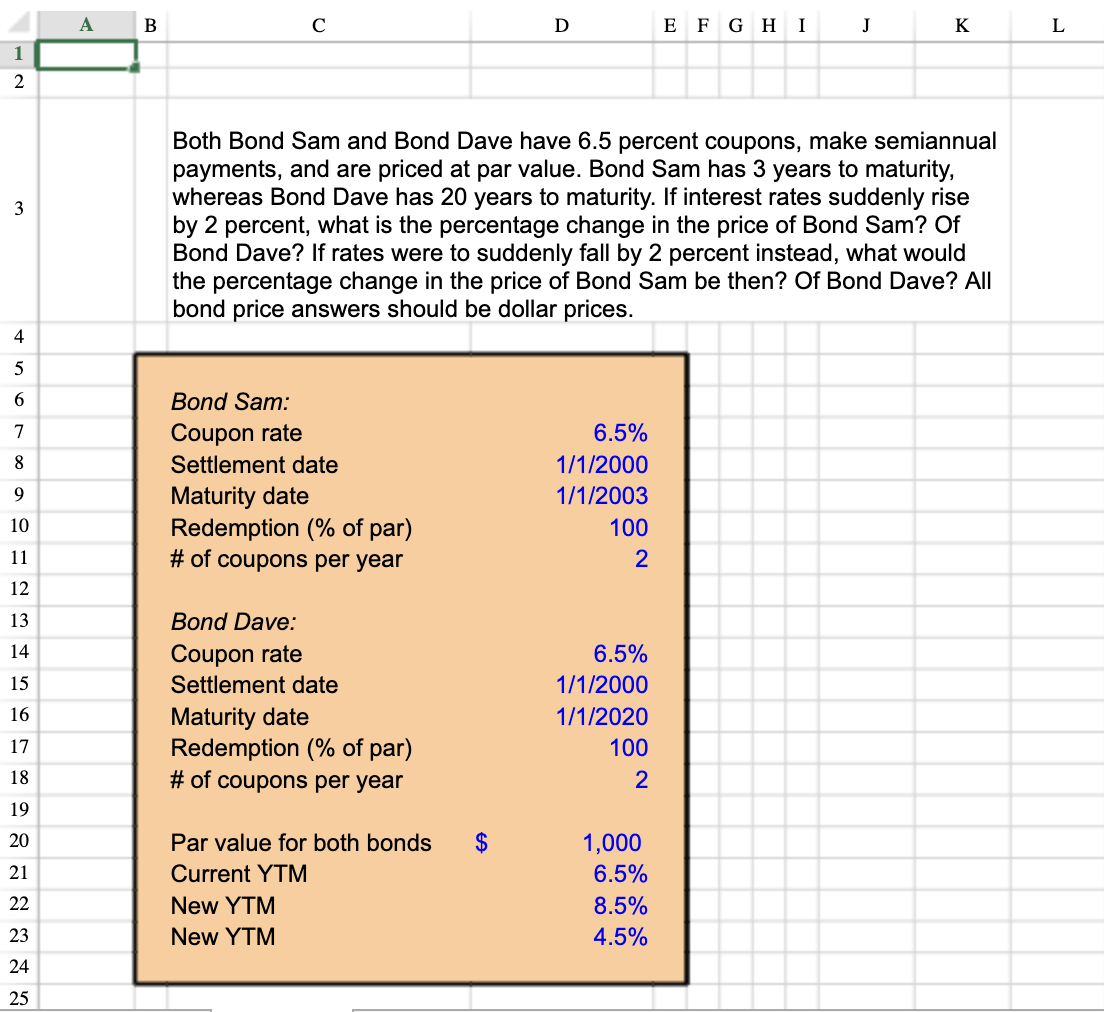This screenshot has height=1012, width=1104.
Task: Click the 'Bond Sam:' heading cell
Action: click(x=230, y=401)
